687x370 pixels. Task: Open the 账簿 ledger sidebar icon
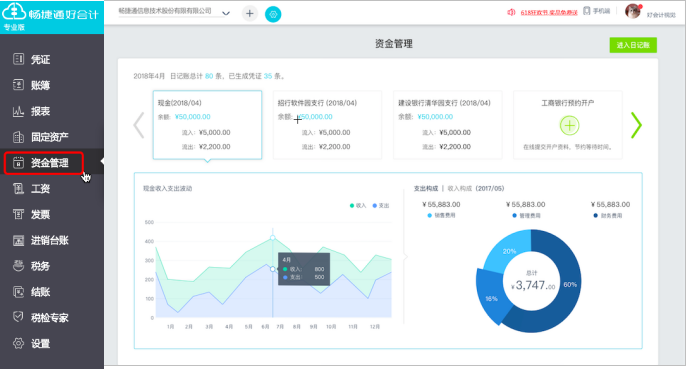pos(18,85)
